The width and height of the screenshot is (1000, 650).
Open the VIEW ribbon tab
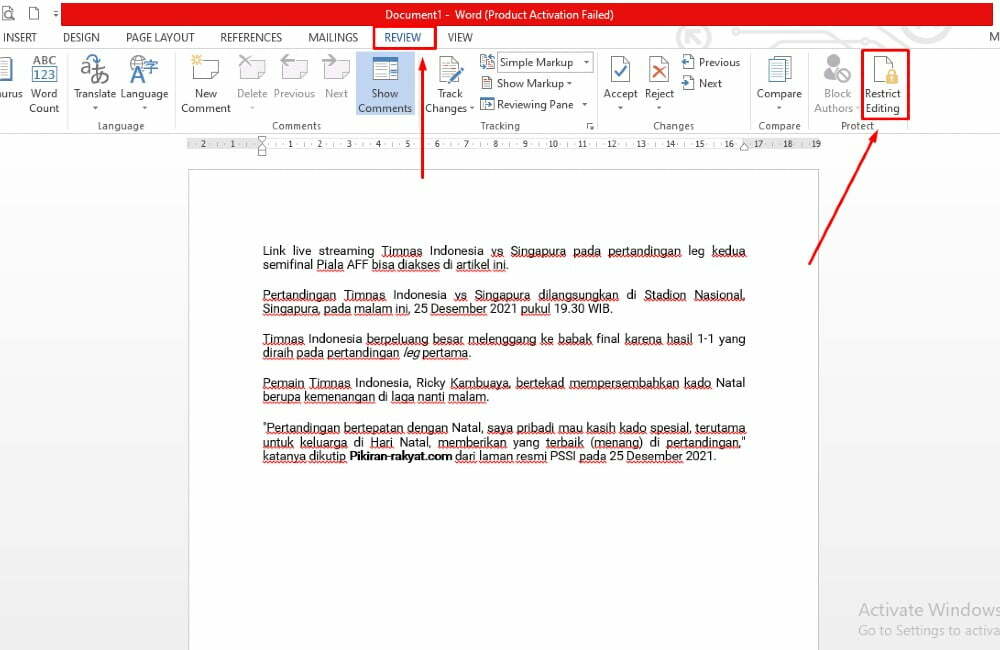click(460, 37)
